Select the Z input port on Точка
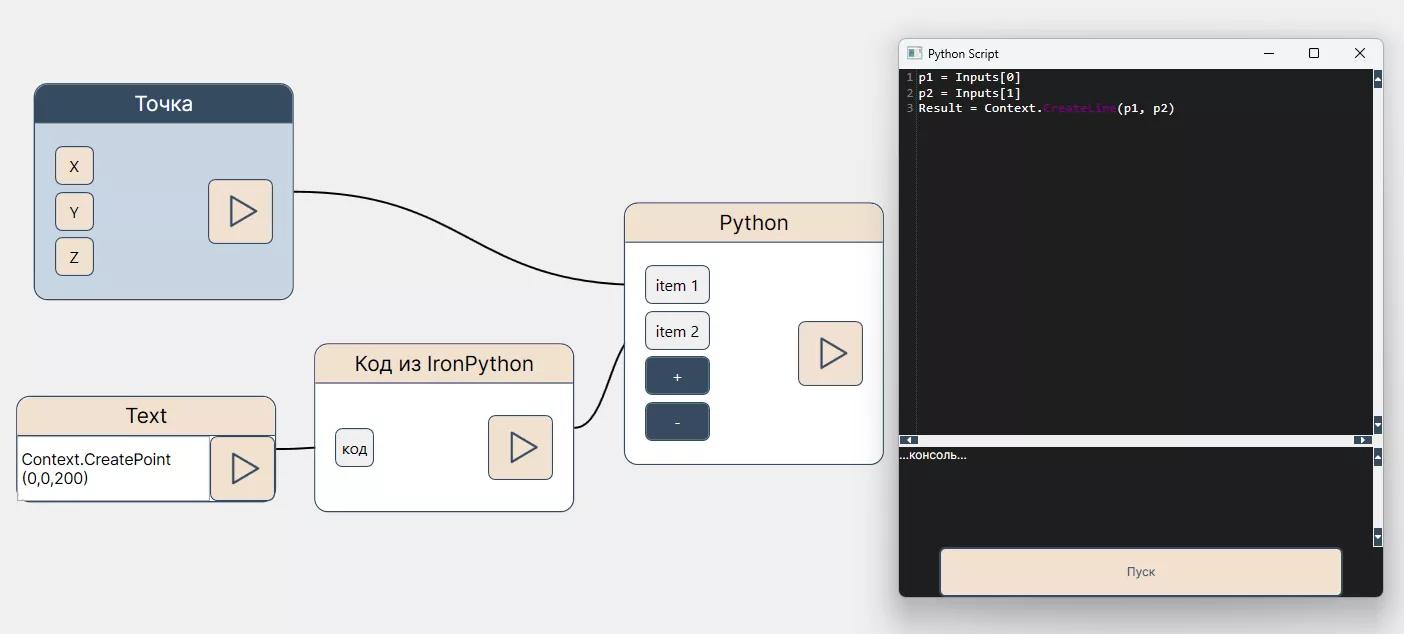This screenshot has height=634, width=1404. click(x=74, y=257)
